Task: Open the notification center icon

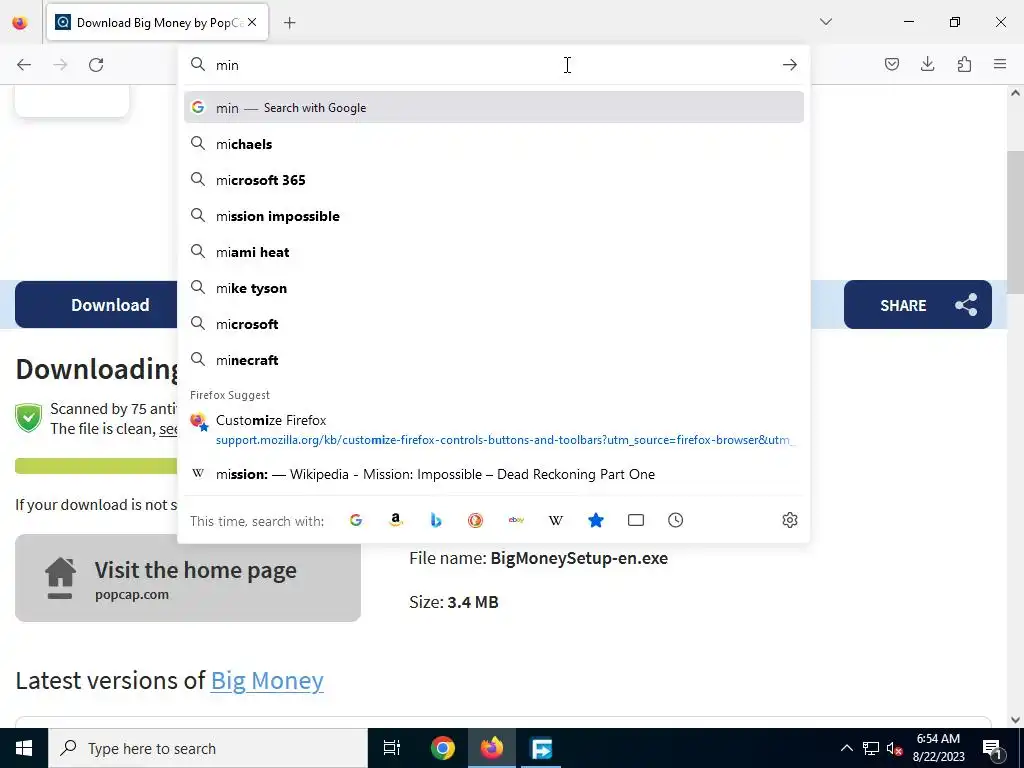Action: click(991, 748)
